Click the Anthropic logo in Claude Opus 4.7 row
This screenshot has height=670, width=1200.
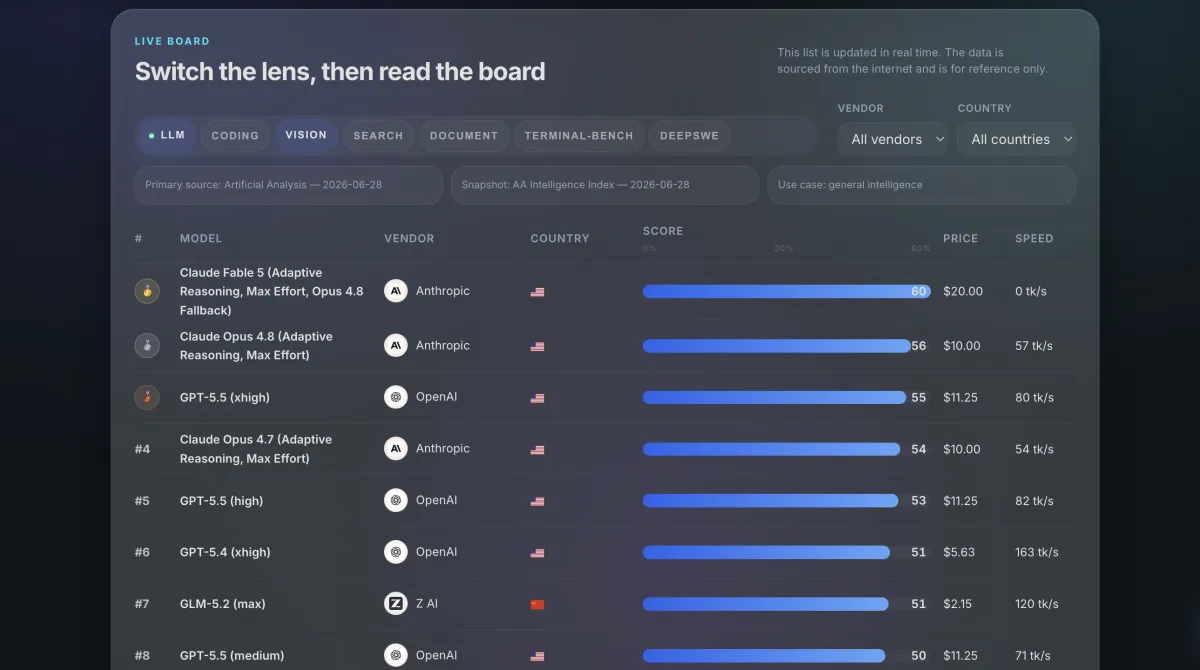396,448
